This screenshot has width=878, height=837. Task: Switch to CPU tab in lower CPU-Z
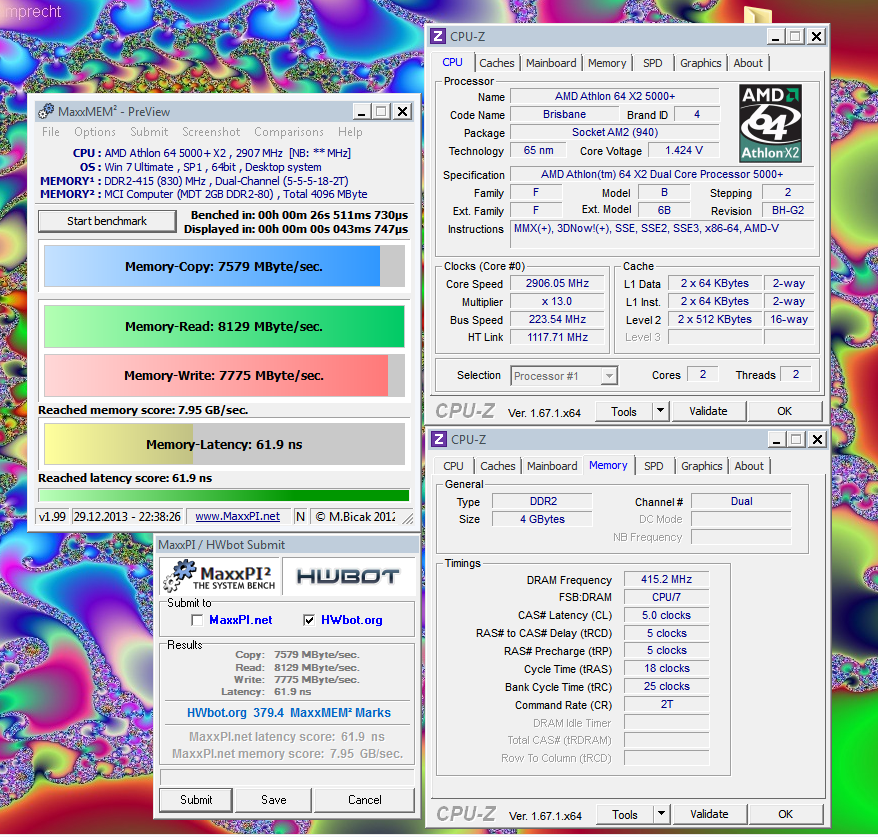coord(453,466)
